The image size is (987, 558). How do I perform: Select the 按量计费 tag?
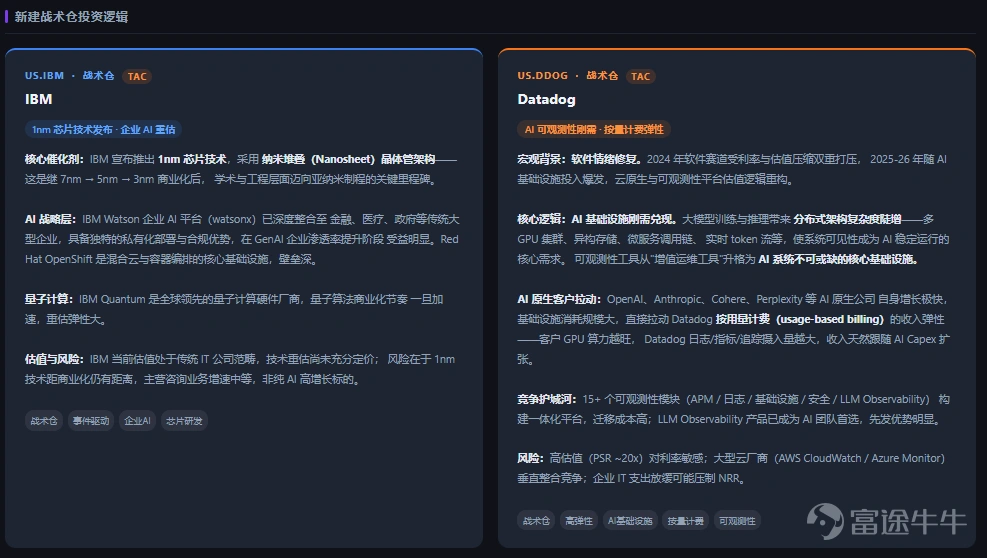[685, 521]
